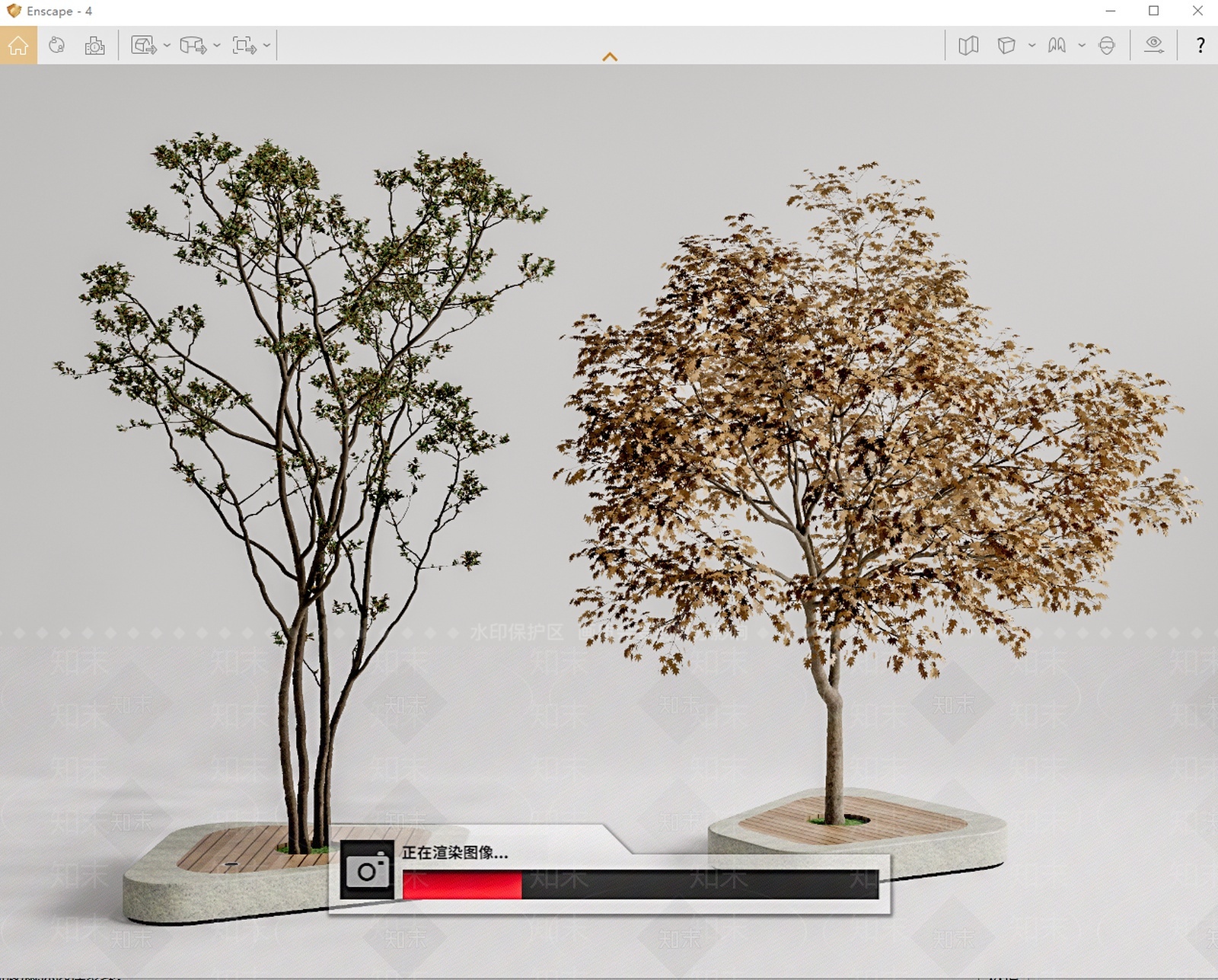Open the Help question mark
The width and height of the screenshot is (1218, 980).
point(1200,45)
